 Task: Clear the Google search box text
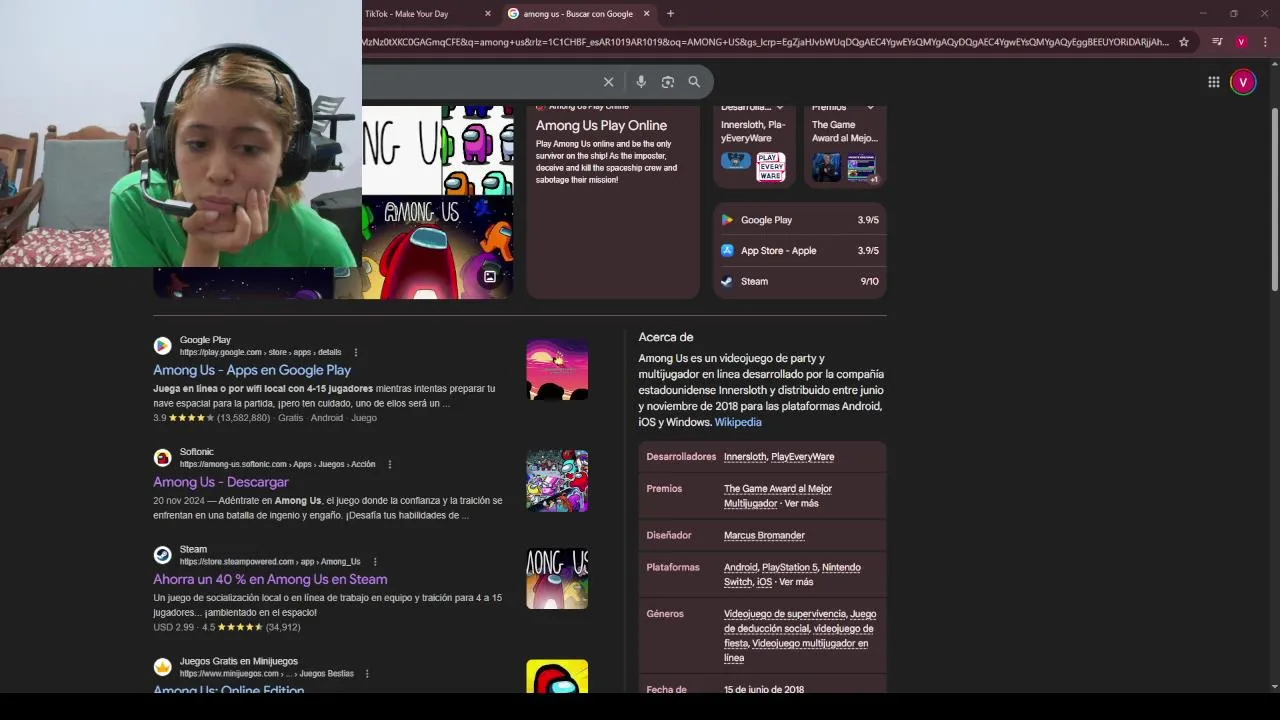pos(608,82)
